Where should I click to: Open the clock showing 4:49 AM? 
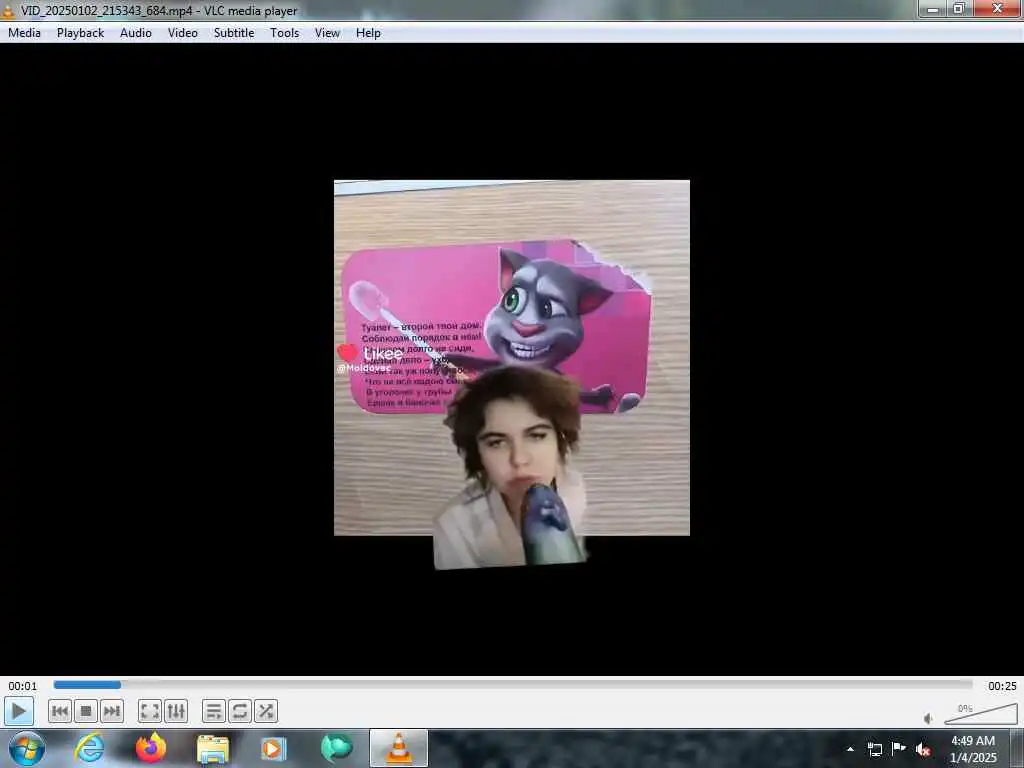tap(973, 749)
